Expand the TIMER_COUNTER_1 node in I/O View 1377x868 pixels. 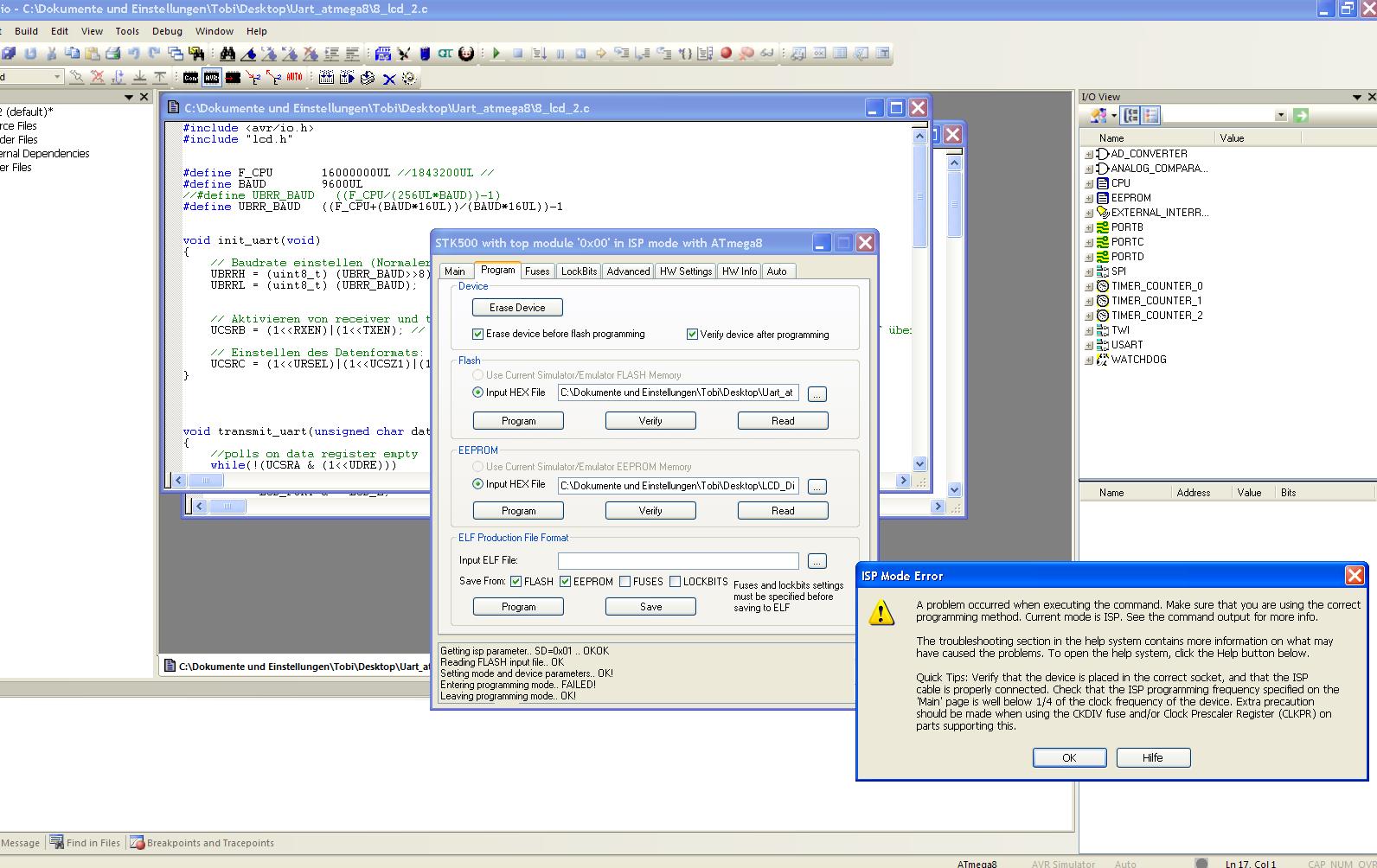[x=1089, y=301]
